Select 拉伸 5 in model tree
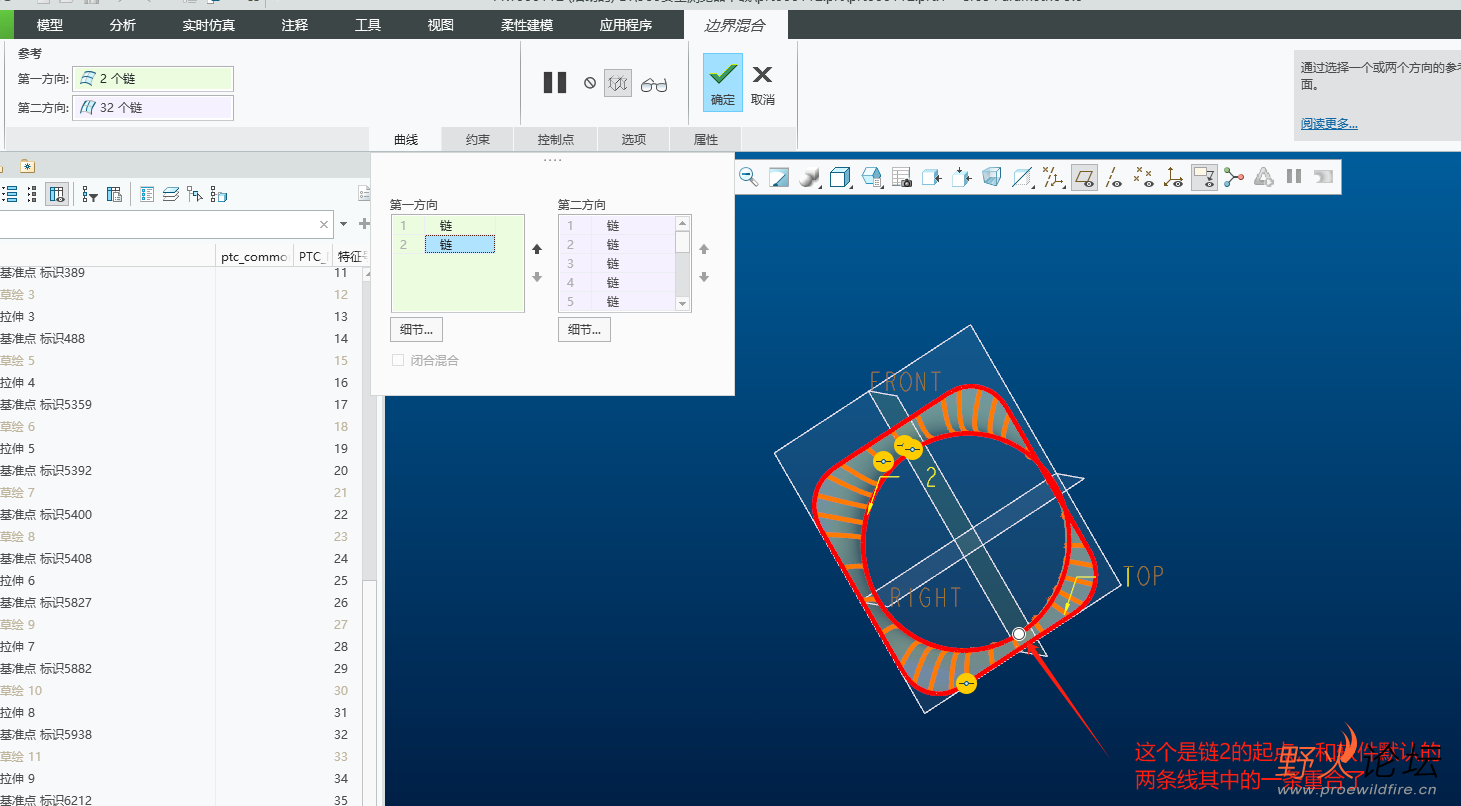The height and width of the screenshot is (806, 1461). [x=17, y=448]
